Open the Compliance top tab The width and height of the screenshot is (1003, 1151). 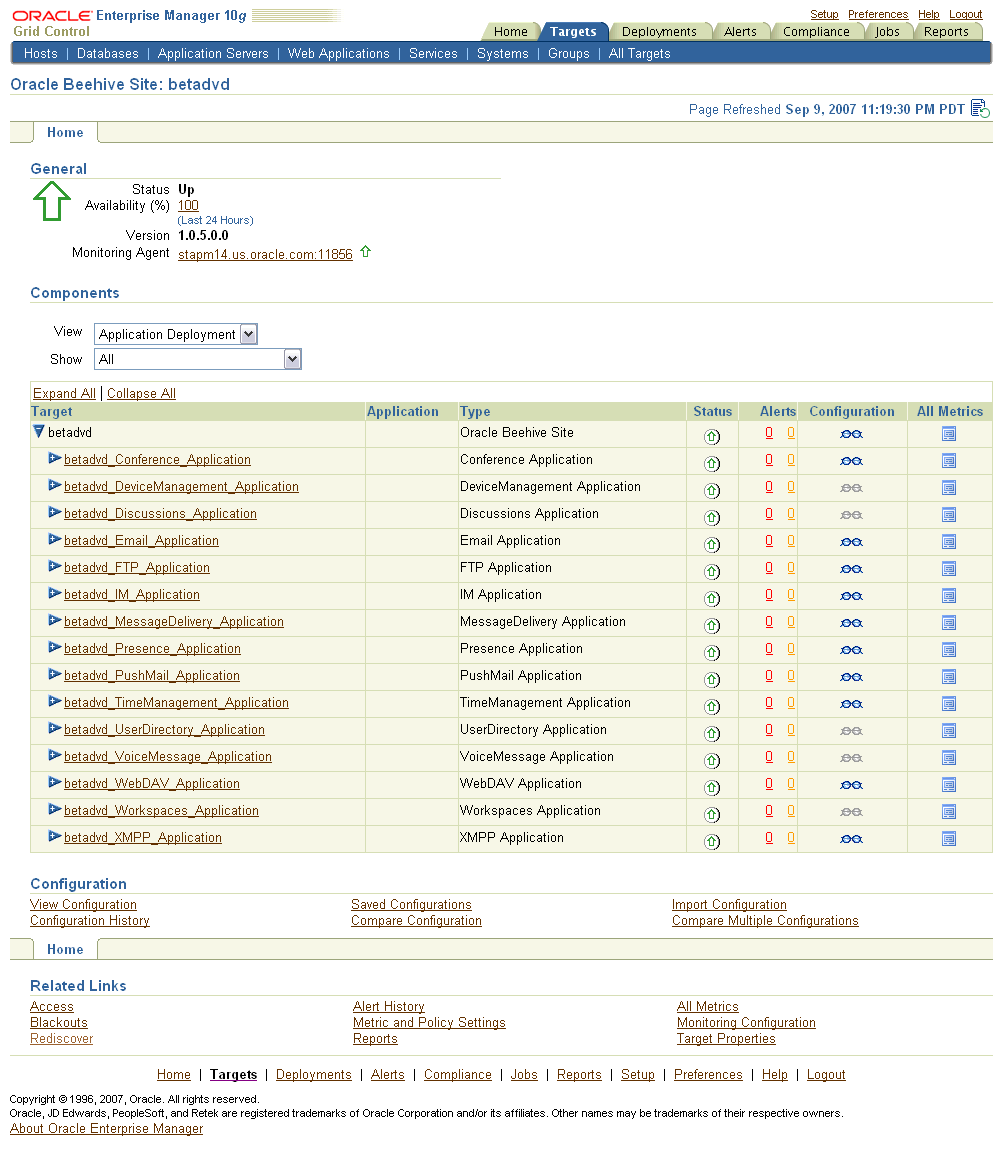coord(816,32)
